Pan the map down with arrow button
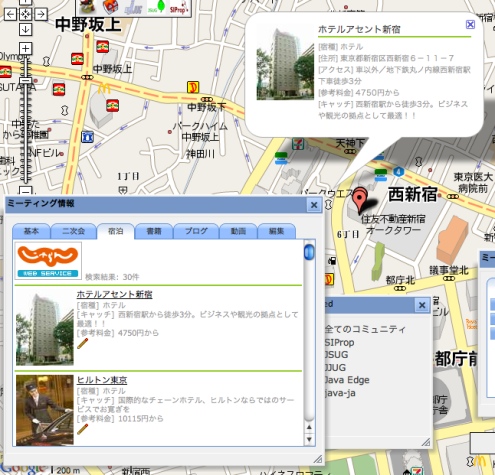Screen dimensions: 495x475 (x=26, y=29)
